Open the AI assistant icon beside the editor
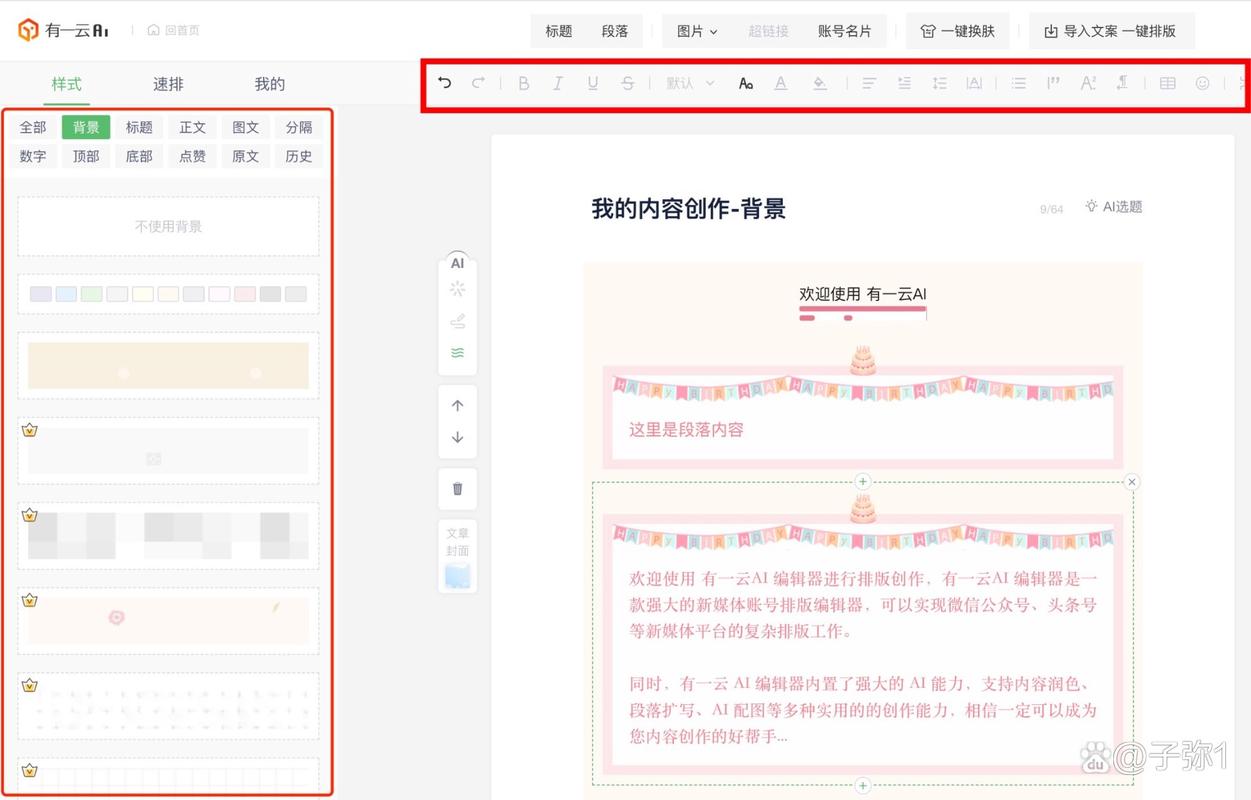The width and height of the screenshot is (1251, 800). tap(457, 263)
